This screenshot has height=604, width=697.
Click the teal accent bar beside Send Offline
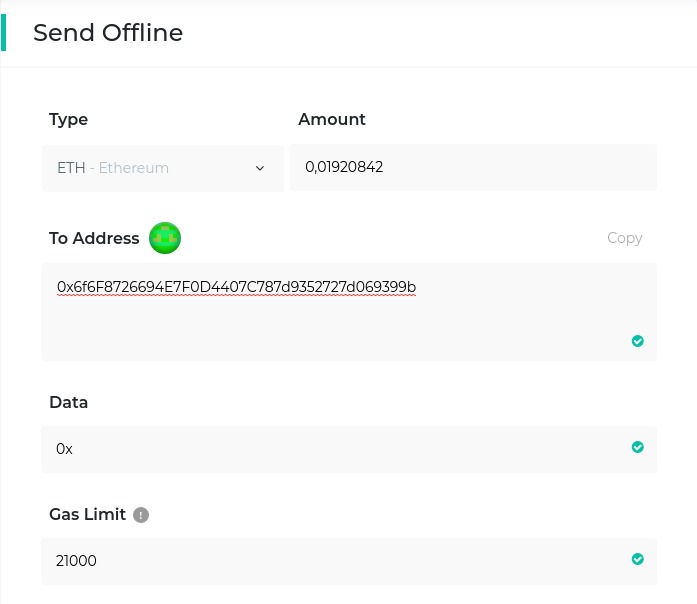click(4, 32)
